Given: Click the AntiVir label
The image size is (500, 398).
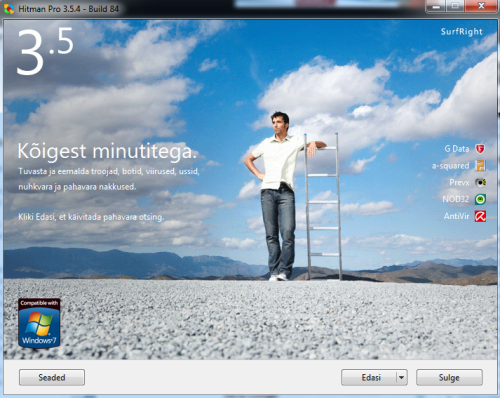Looking at the screenshot, I should pyautogui.click(x=456, y=216).
